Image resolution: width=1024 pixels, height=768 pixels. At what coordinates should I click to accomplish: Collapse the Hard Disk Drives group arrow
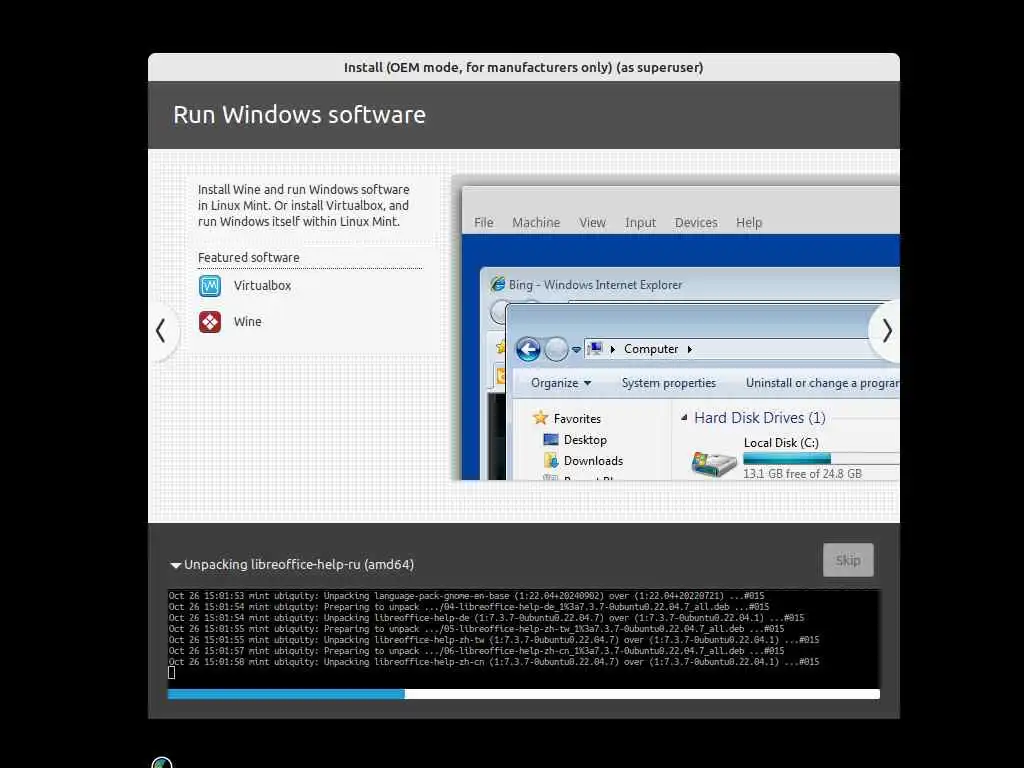[x=684, y=417]
